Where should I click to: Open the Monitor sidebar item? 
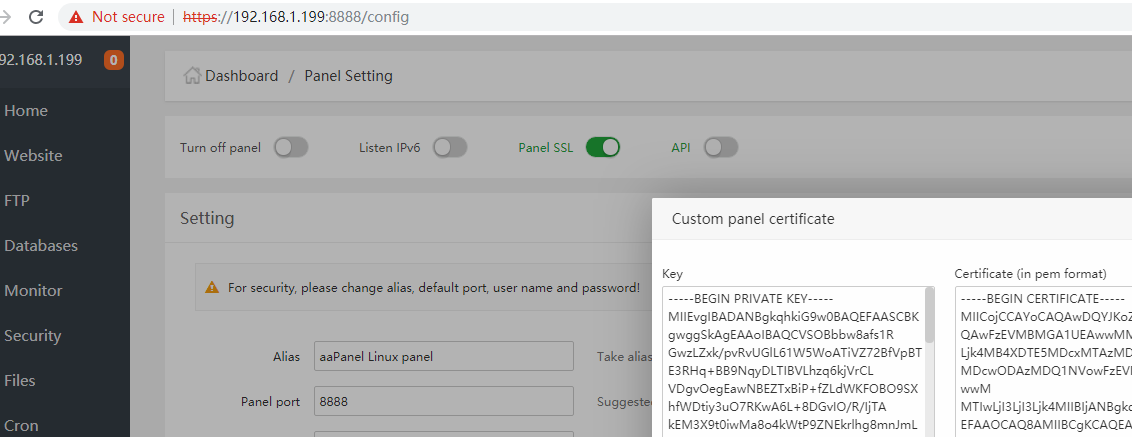point(33,291)
